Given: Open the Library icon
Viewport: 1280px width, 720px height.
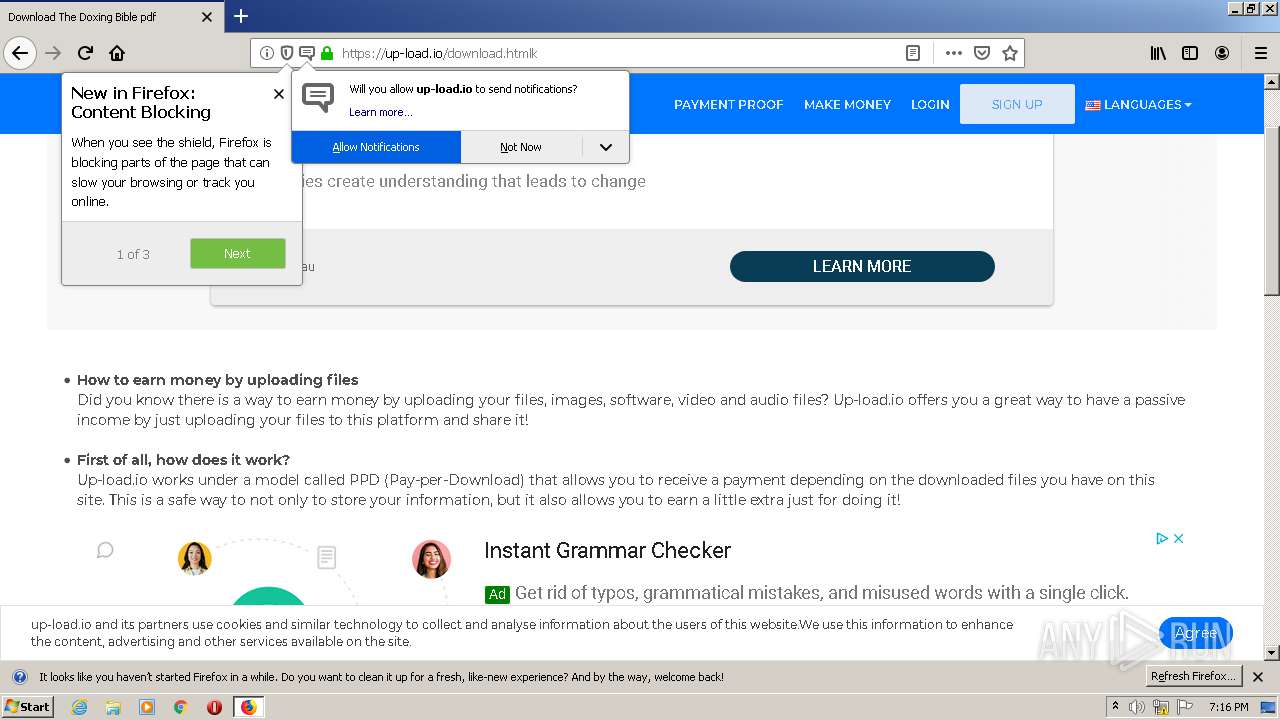Looking at the screenshot, I should click(x=1158, y=53).
